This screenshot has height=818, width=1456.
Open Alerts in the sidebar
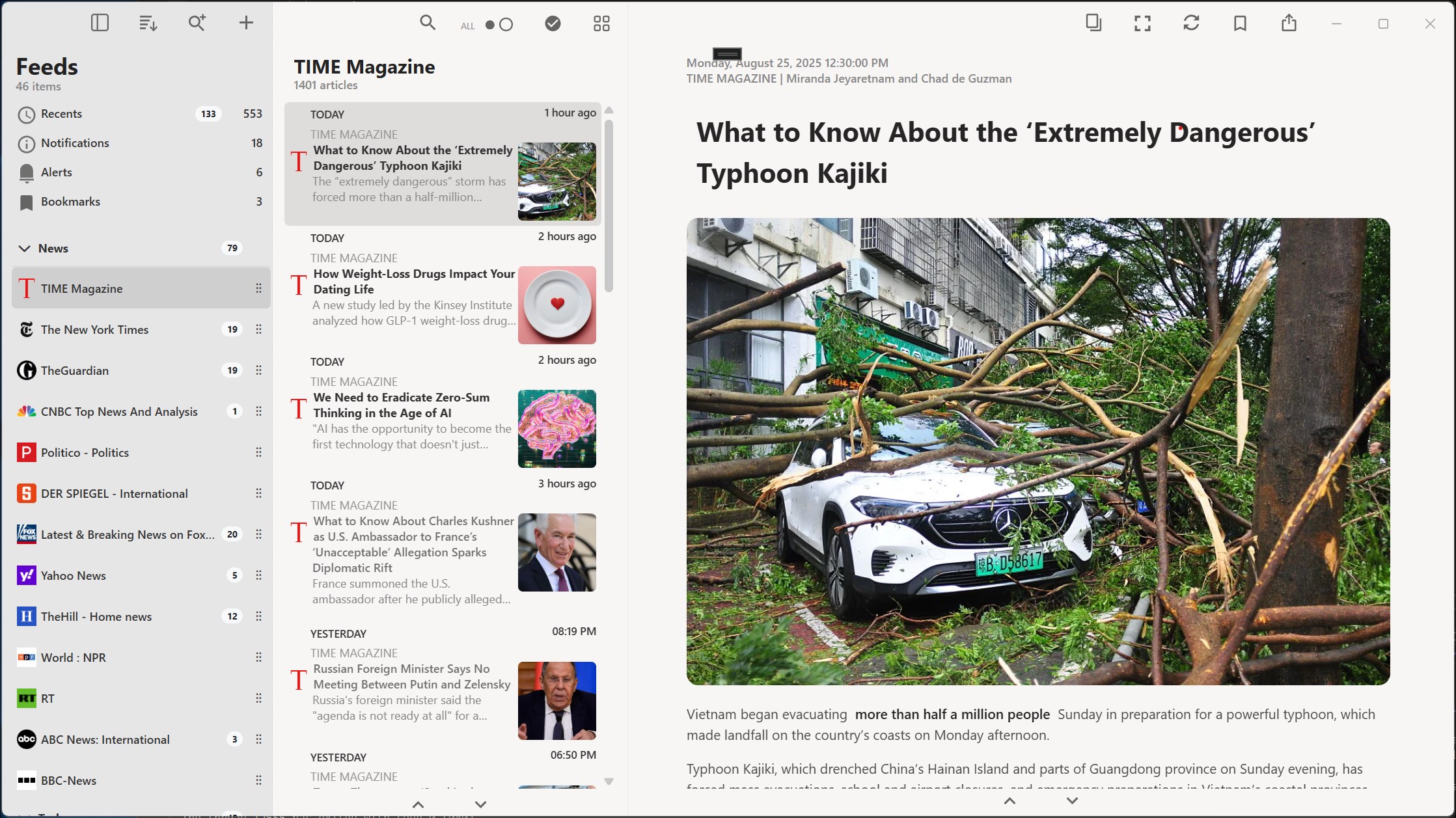(x=141, y=172)
